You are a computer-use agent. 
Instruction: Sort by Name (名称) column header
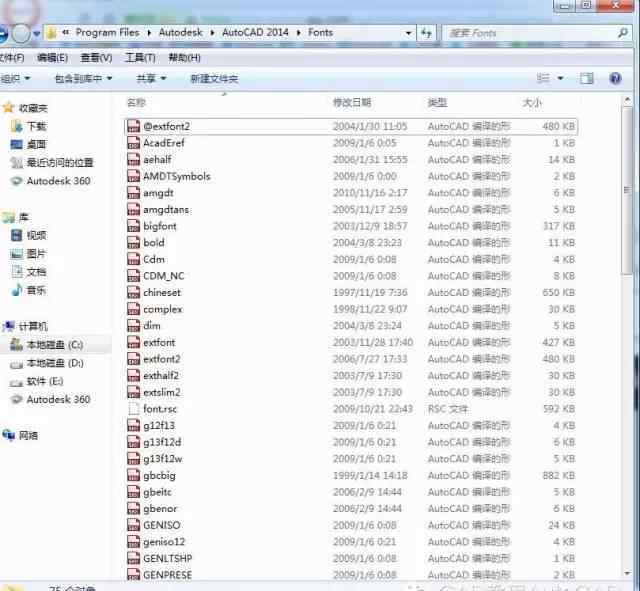(136, 102)
